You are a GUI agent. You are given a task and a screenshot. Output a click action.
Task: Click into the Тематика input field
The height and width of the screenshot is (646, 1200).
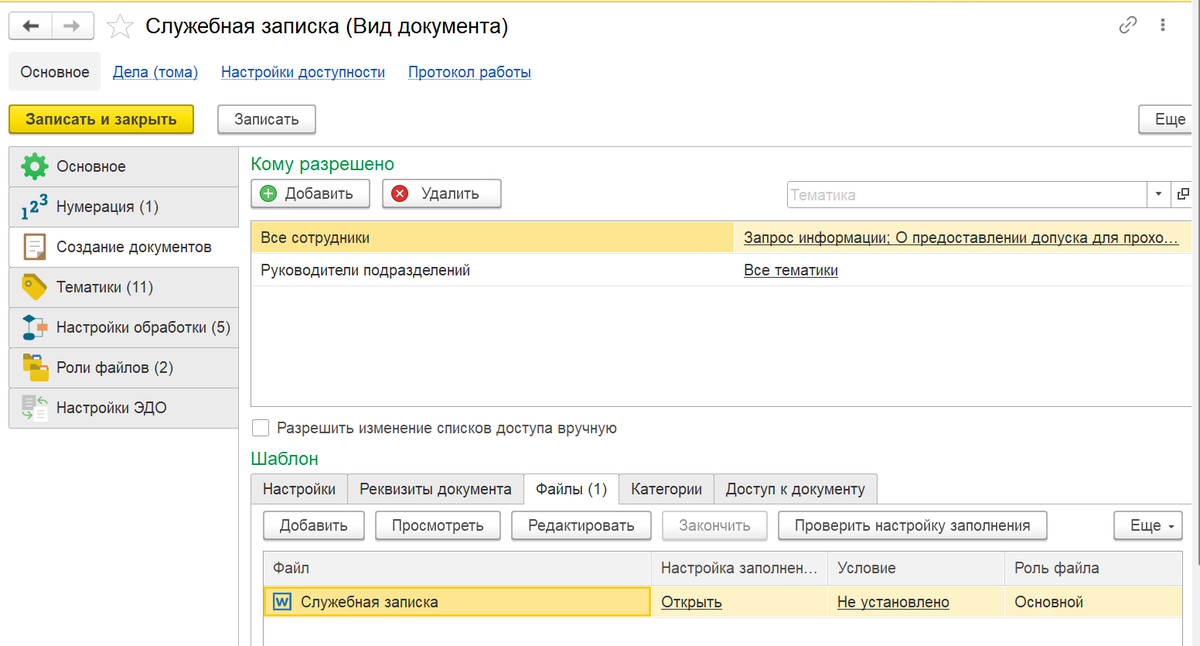(x=966, y=194)
